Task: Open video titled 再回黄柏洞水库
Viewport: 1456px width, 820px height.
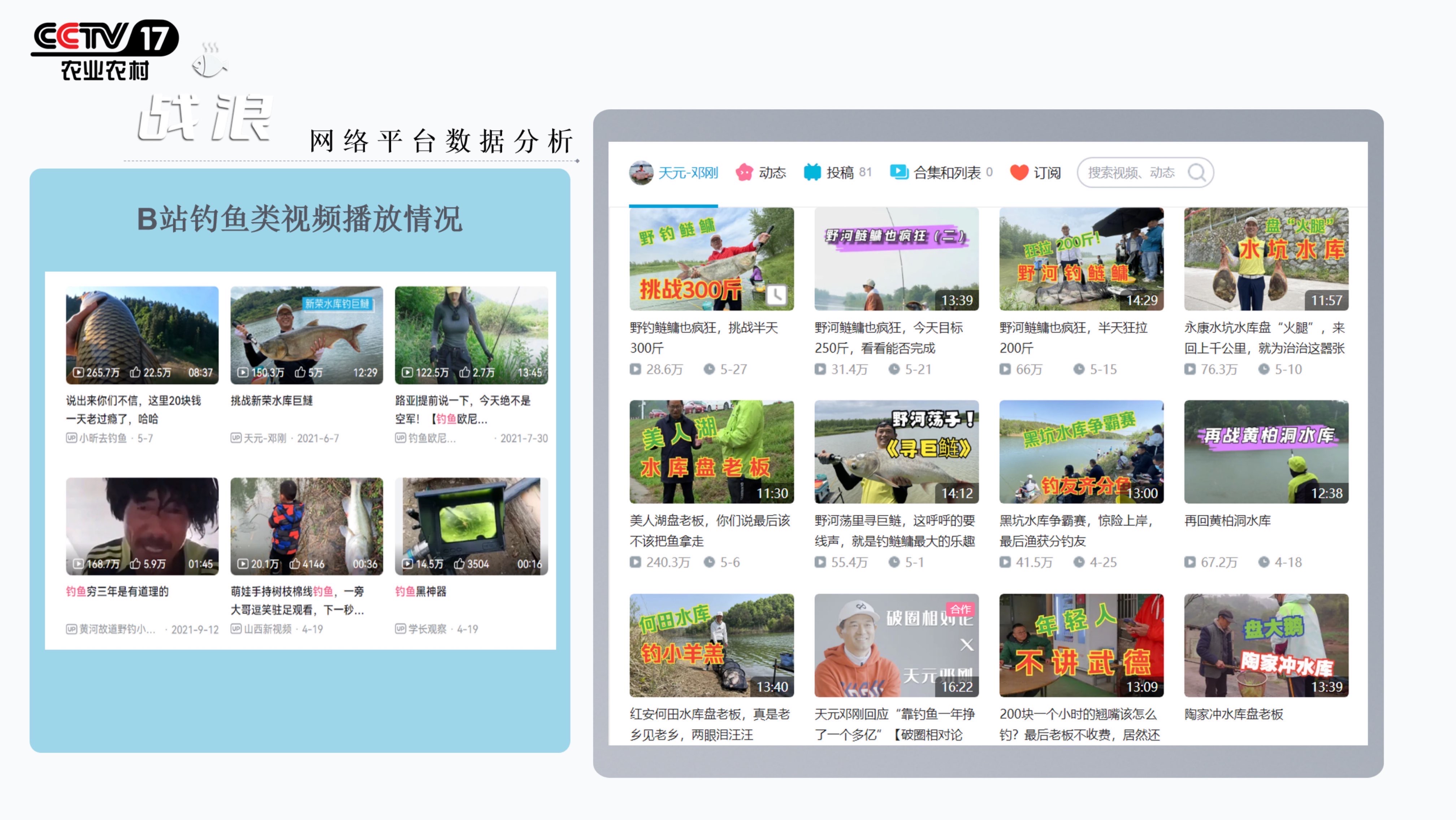Action: [1227, 521]
